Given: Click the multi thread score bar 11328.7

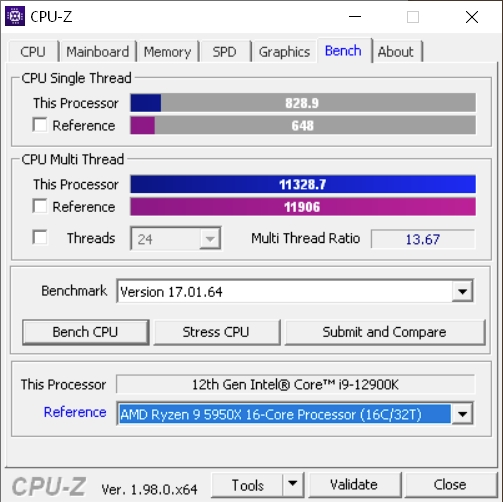Looking at the screenshot, I should [303, 184].
